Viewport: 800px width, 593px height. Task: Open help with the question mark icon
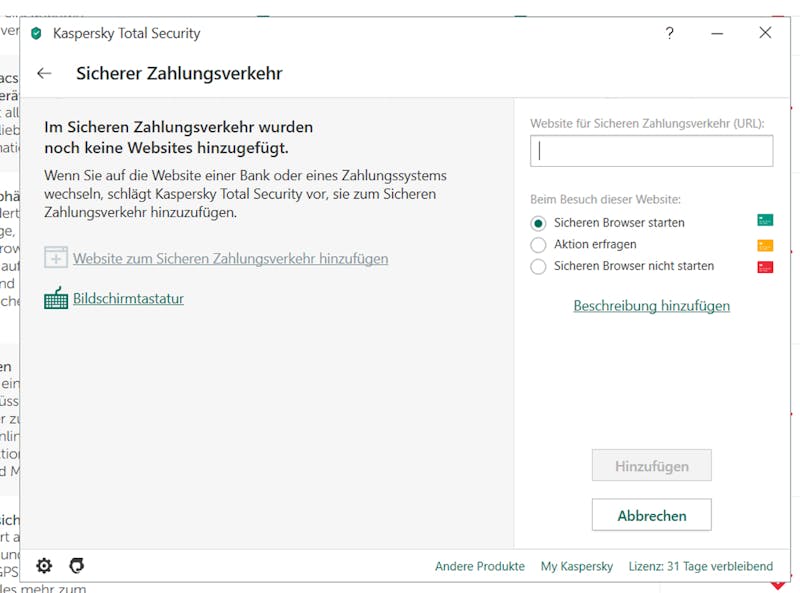pos(669,34)
